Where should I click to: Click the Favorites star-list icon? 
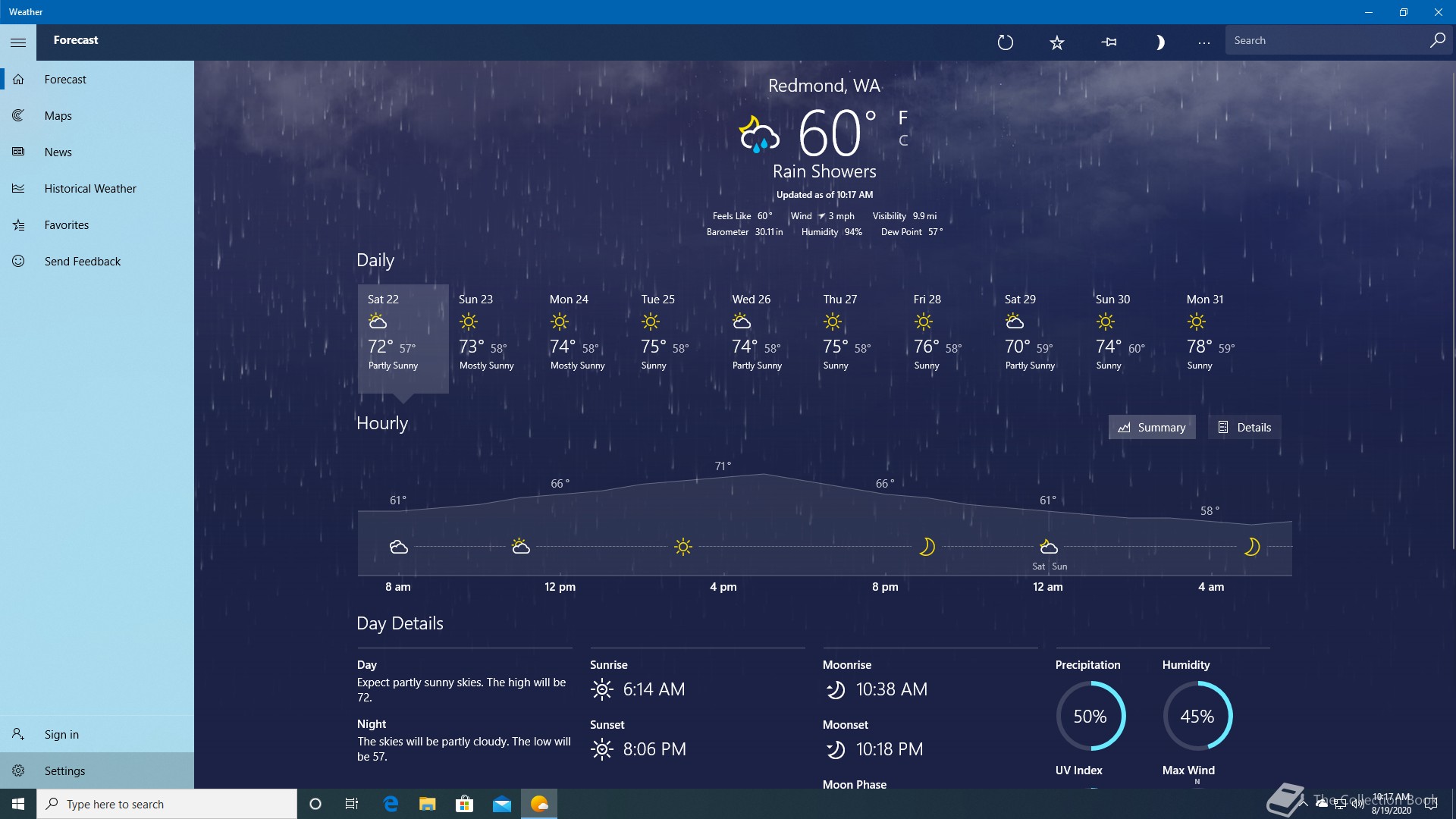(18, 224)
